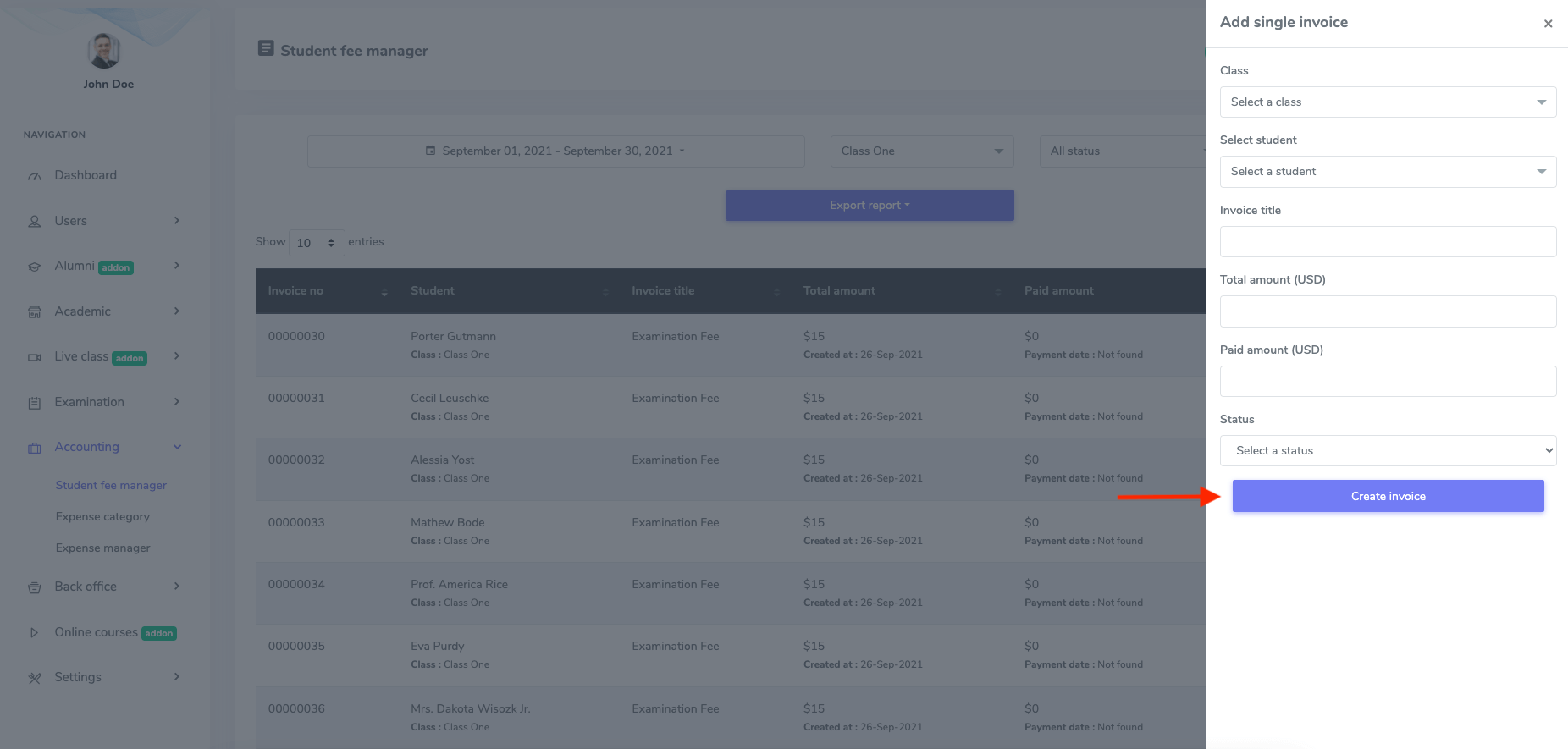Click student name Mrs. Dakota Wisozk Jr.
The image size is (1568, 749).
(x=471, y=709)
